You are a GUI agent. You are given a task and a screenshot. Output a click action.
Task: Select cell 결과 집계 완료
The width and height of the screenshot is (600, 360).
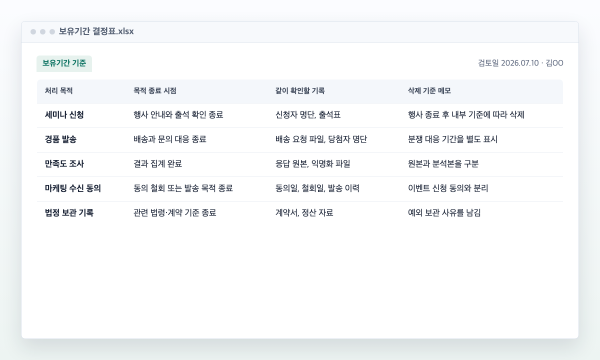pyautogui.click(x=158, y=164)
